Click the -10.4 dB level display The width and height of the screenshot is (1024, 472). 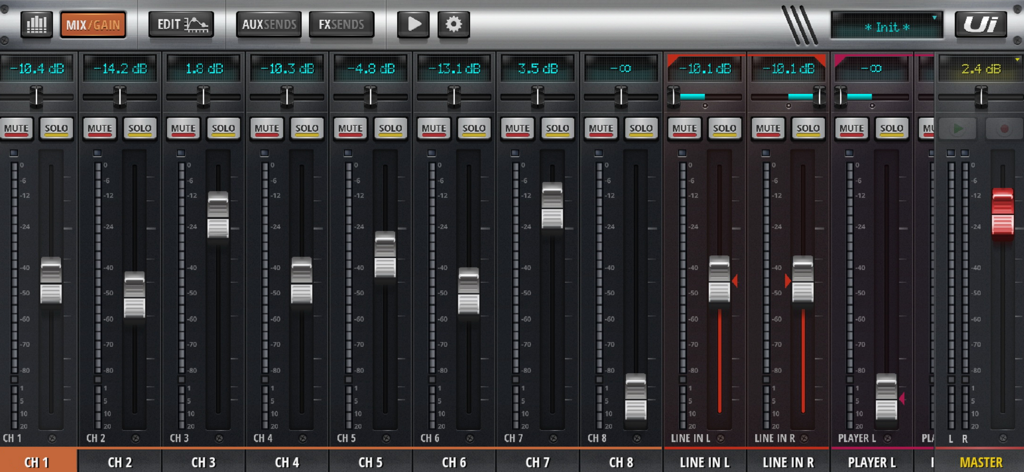pos(37,69)
